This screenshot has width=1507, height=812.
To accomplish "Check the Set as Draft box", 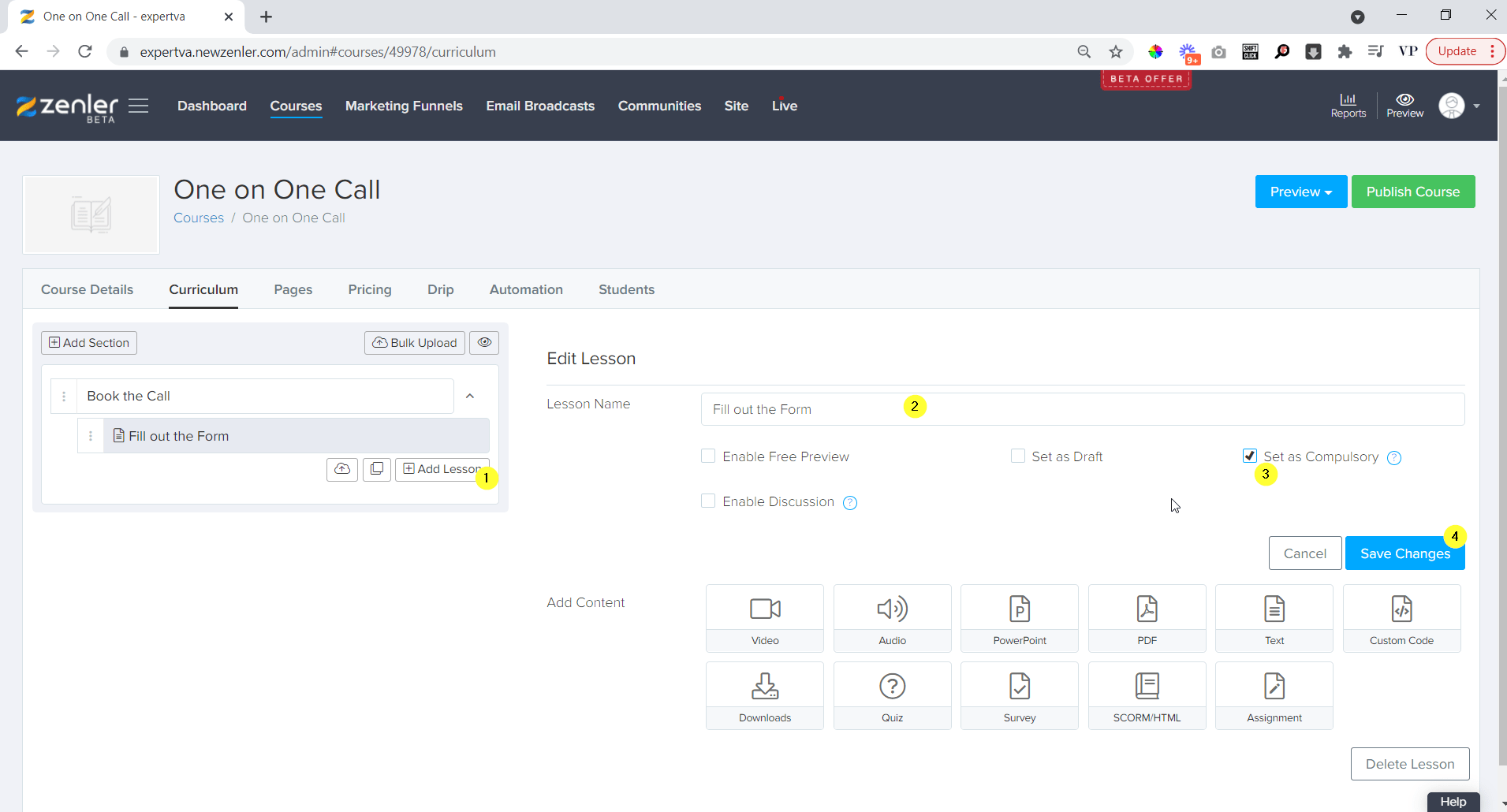I will tap(1018, 456).
